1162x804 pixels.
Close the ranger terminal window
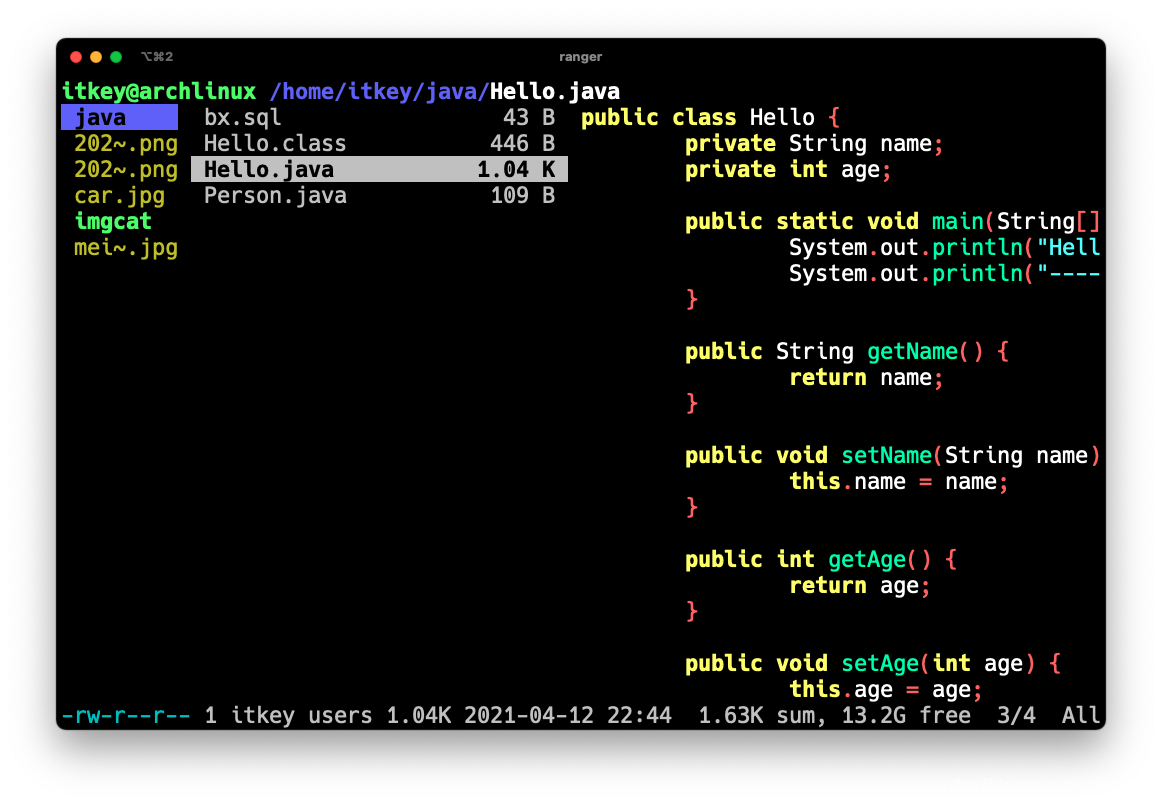click(76, 57)
